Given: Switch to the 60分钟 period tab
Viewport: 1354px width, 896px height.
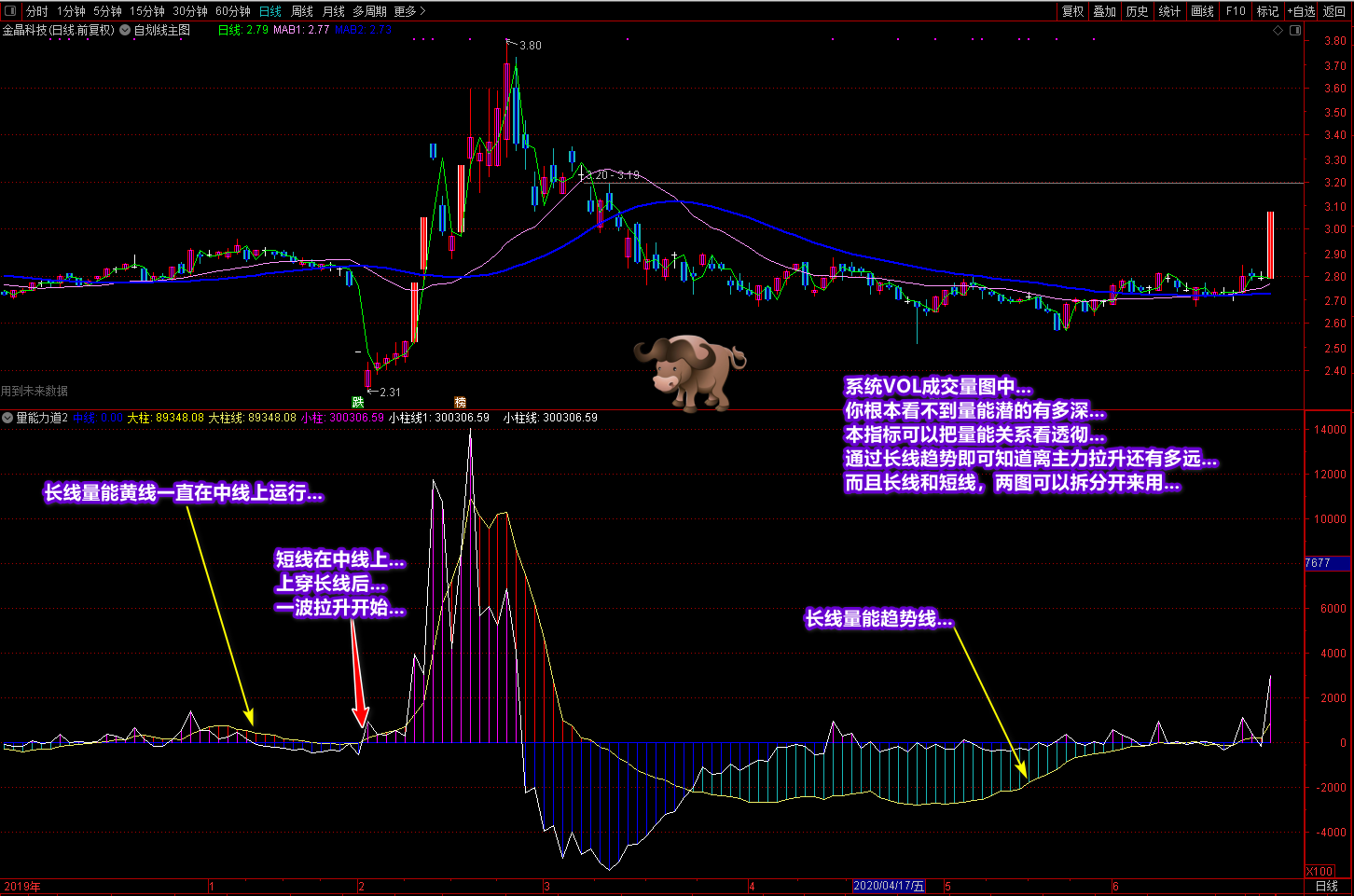Looking at the screenshot, I should [233, 11].
